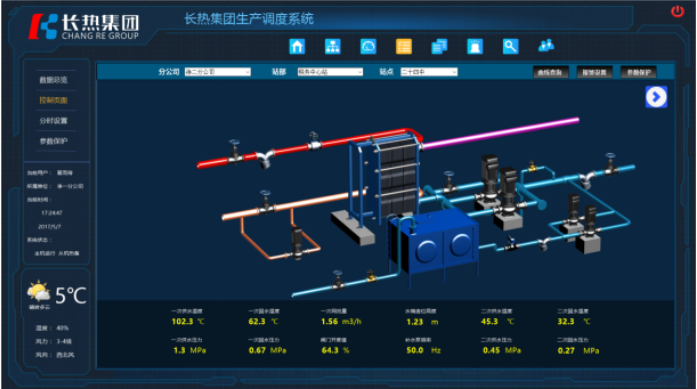Go to next page with arrow button
Image resolution: width=697 pixels, height=389 pixels.
(656, 97)
